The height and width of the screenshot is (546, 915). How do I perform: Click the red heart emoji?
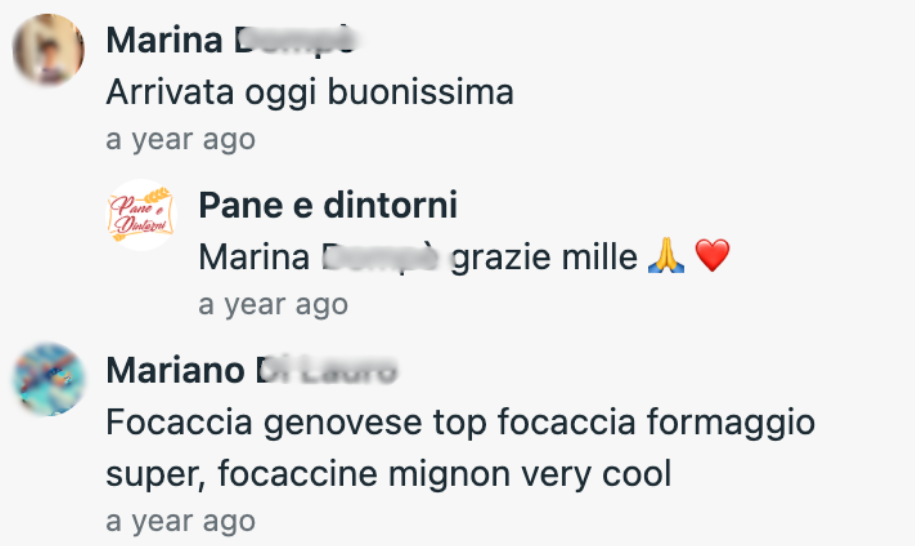[712, 257]
